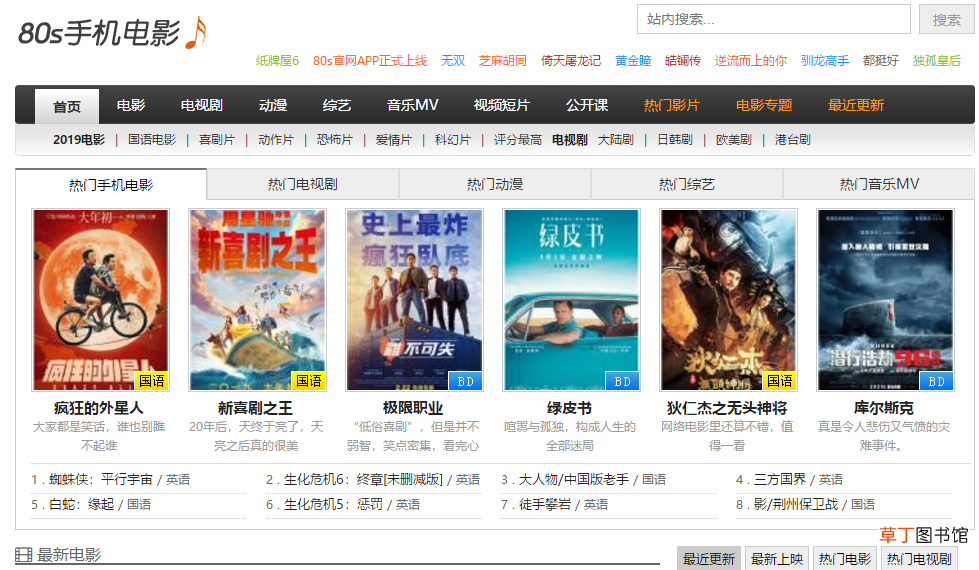Open the 疯狂的外星人 movie poster

pyautogui.click(x=101, y=300)
